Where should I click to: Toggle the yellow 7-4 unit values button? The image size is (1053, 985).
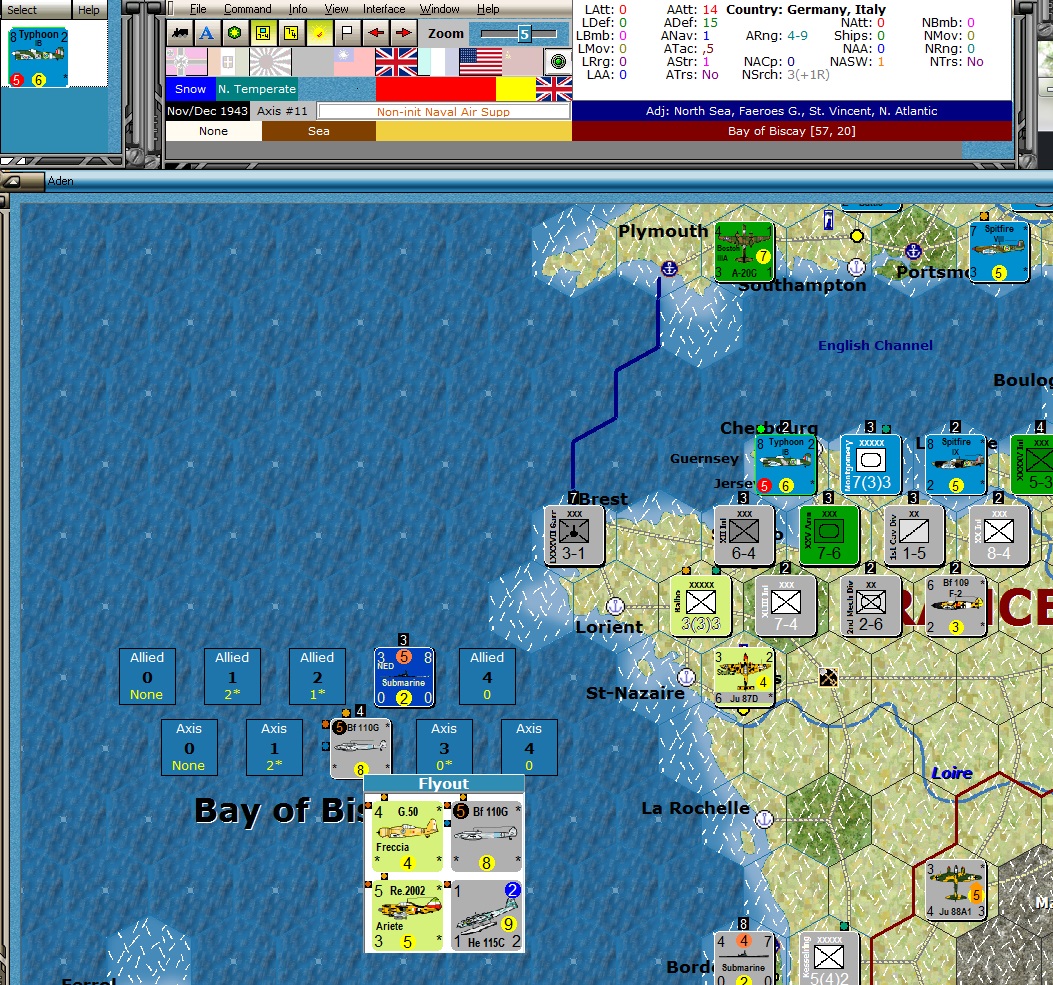(291, 33)
